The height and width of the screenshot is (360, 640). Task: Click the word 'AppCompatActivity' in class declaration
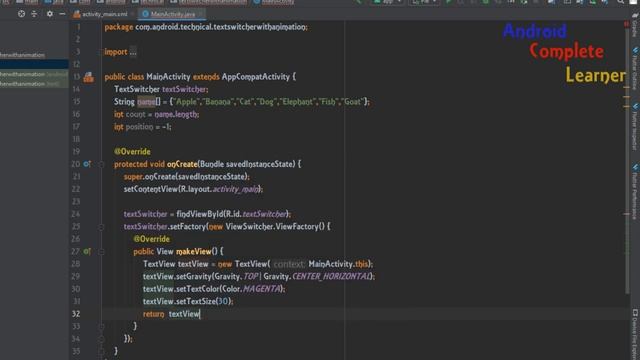click(x=256, y=77)
